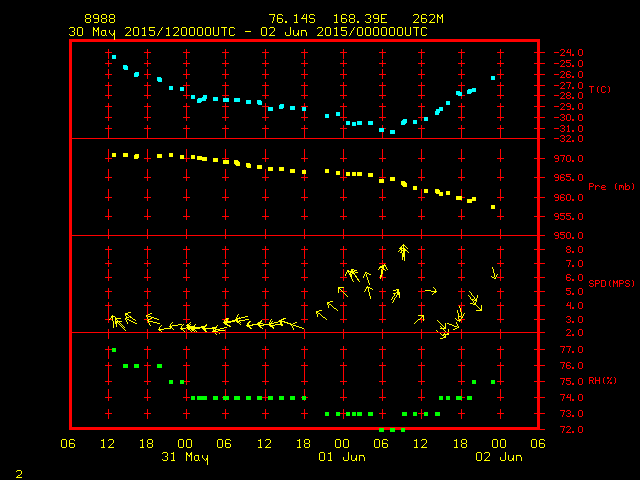Click the 00 hour label above 31 May
Screen dimensions: 640x480
tap(185, 444)
